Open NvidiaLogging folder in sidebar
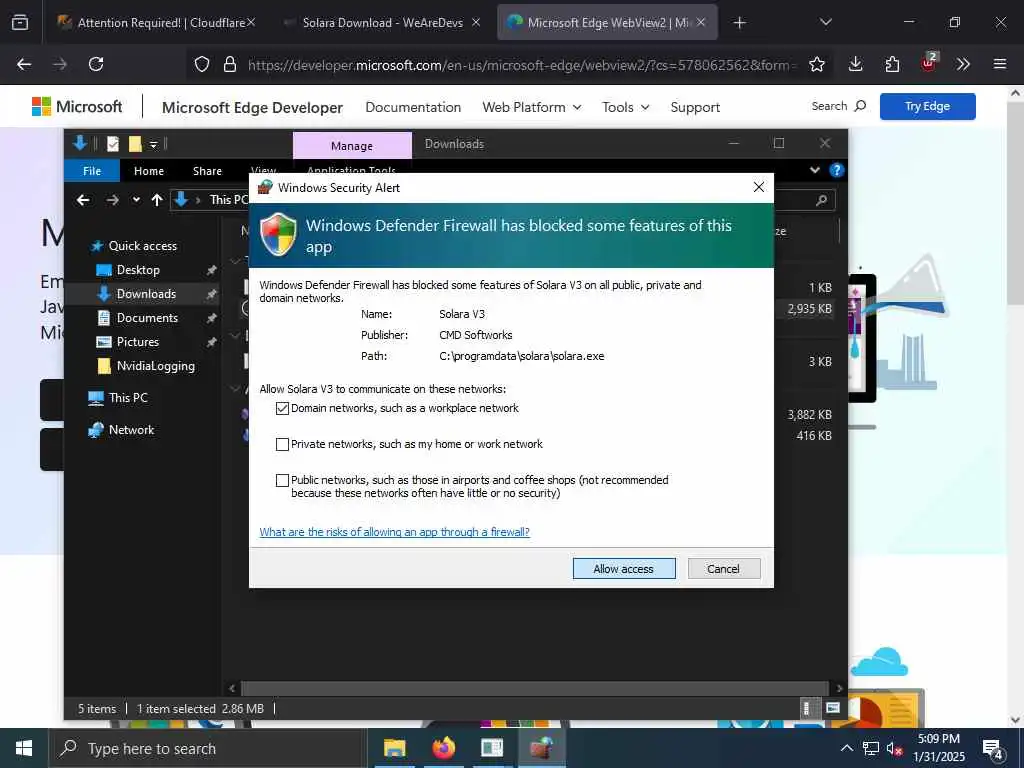1024x768 pixels. coord(155,366)
